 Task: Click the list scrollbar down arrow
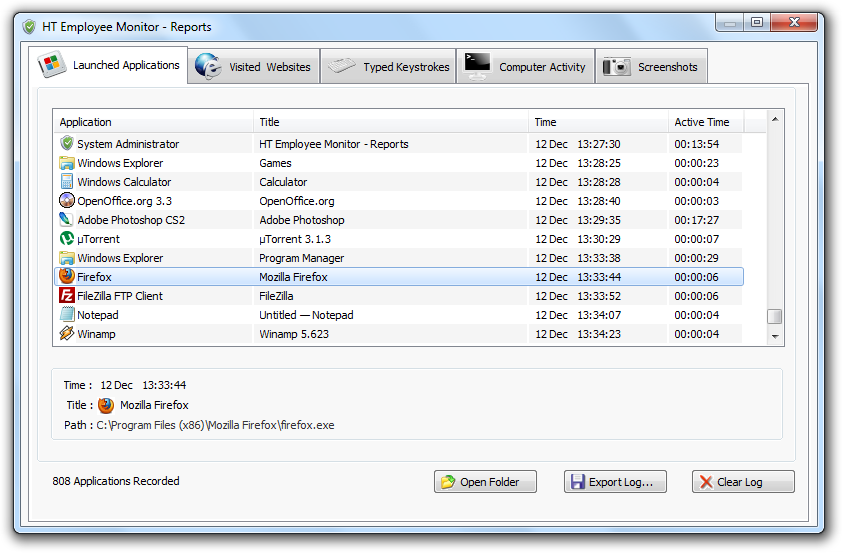click(x=775, y=336)
